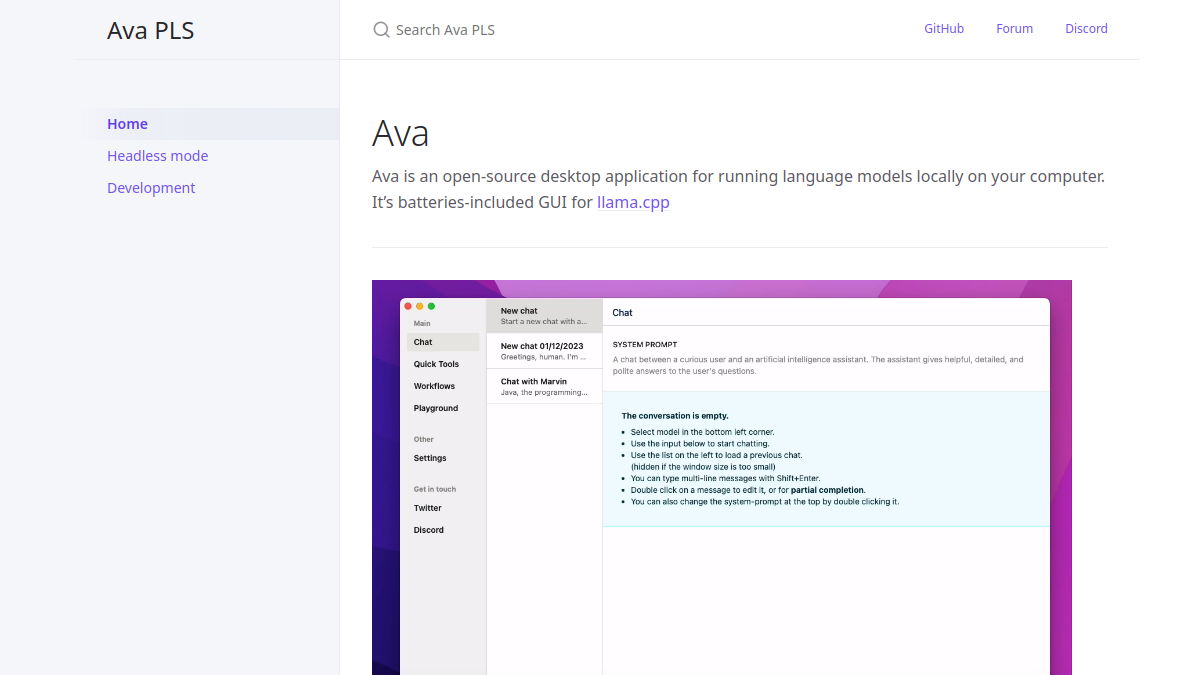Click the Ava page heading
The width and height of the screenshot is (1200, 675).
coord(401,133)
